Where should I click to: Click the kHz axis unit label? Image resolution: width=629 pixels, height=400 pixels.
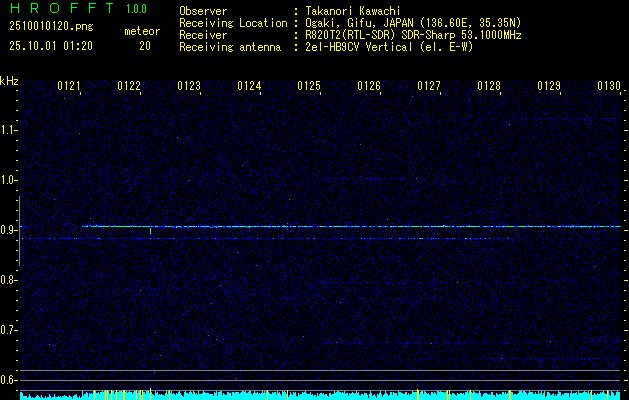tap(9, 81)
